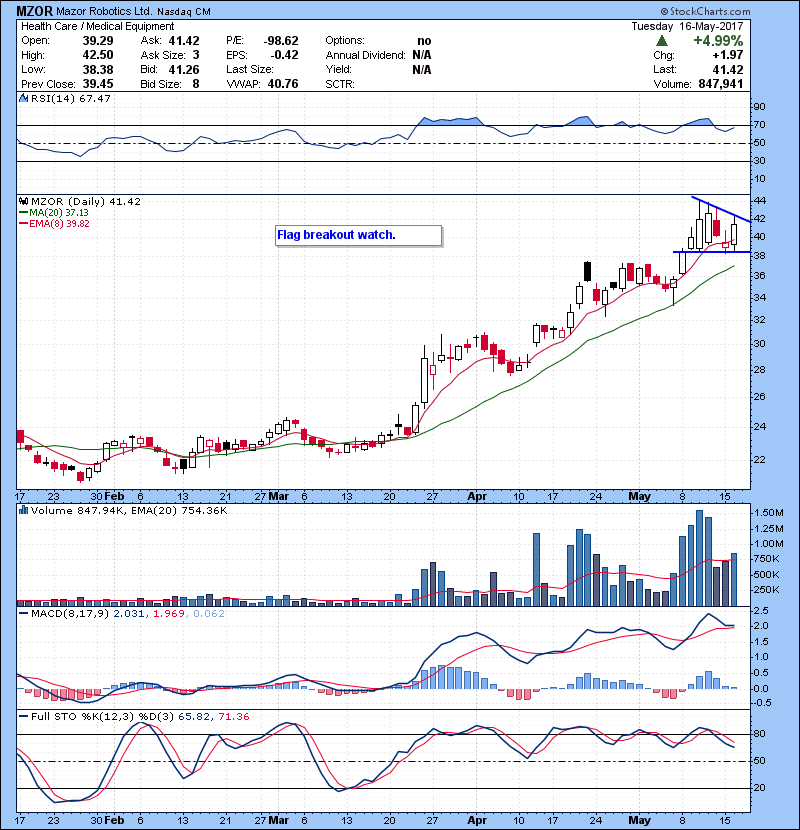Click the 'MZOR (Daily) 41.42' chart title
This screenshot has height=830, width=800.
86,201
